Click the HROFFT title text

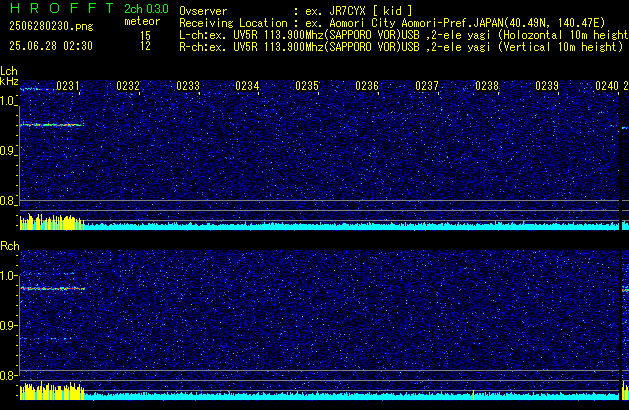[x=62, y=8]
